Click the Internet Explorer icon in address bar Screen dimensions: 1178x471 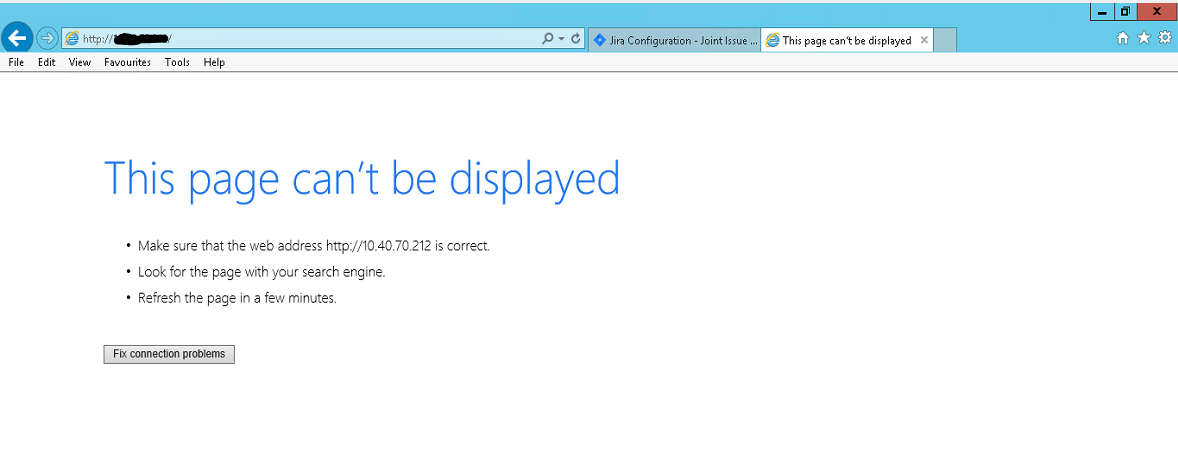[72, 38]
